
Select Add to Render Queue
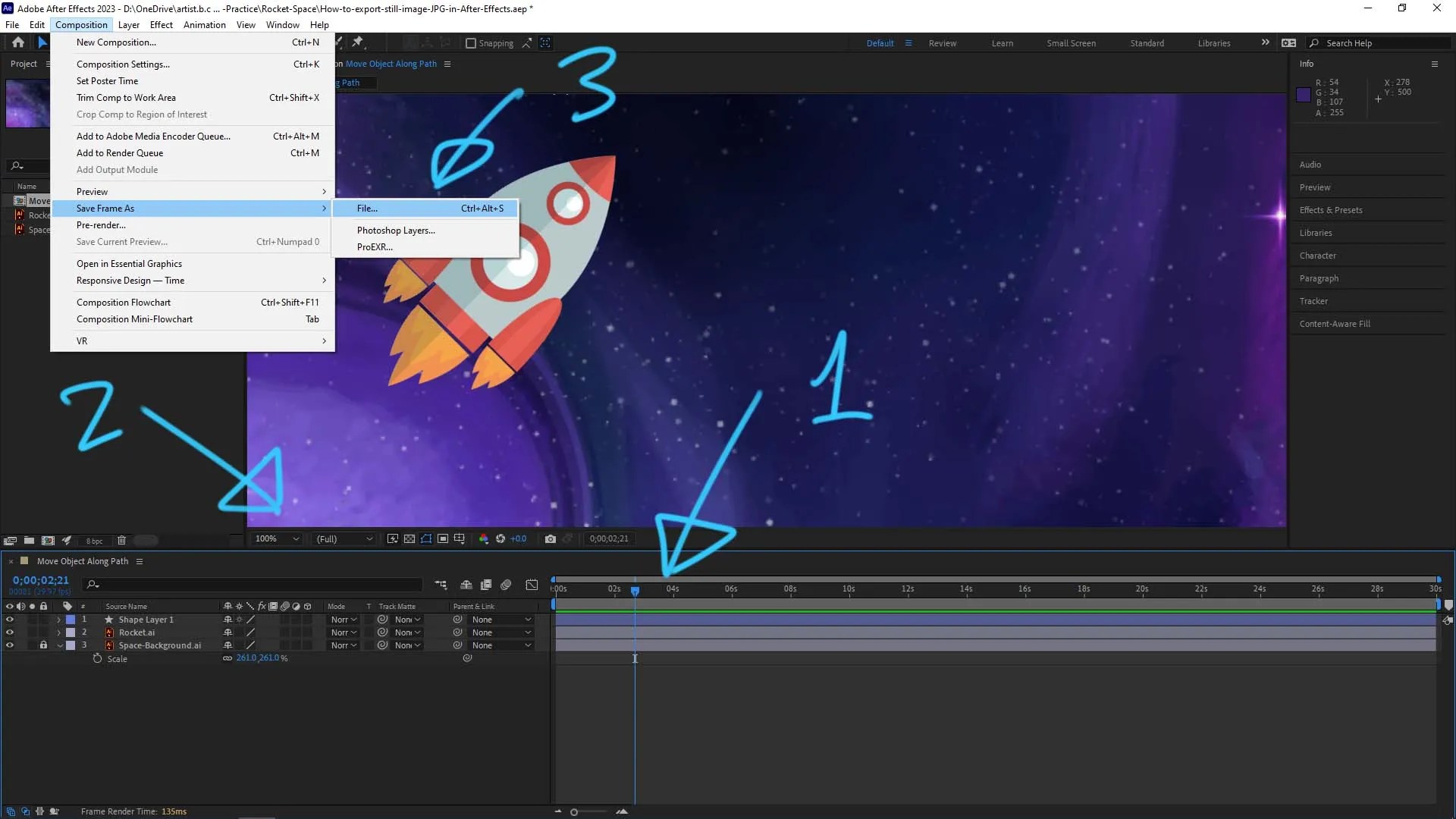tap(120, 153)
